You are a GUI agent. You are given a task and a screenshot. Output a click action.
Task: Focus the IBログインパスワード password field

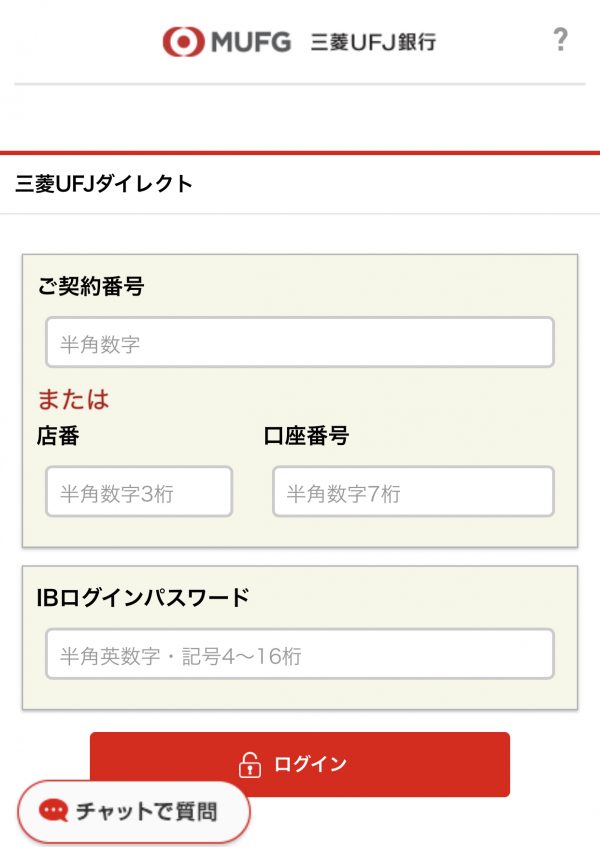(300, 654)
